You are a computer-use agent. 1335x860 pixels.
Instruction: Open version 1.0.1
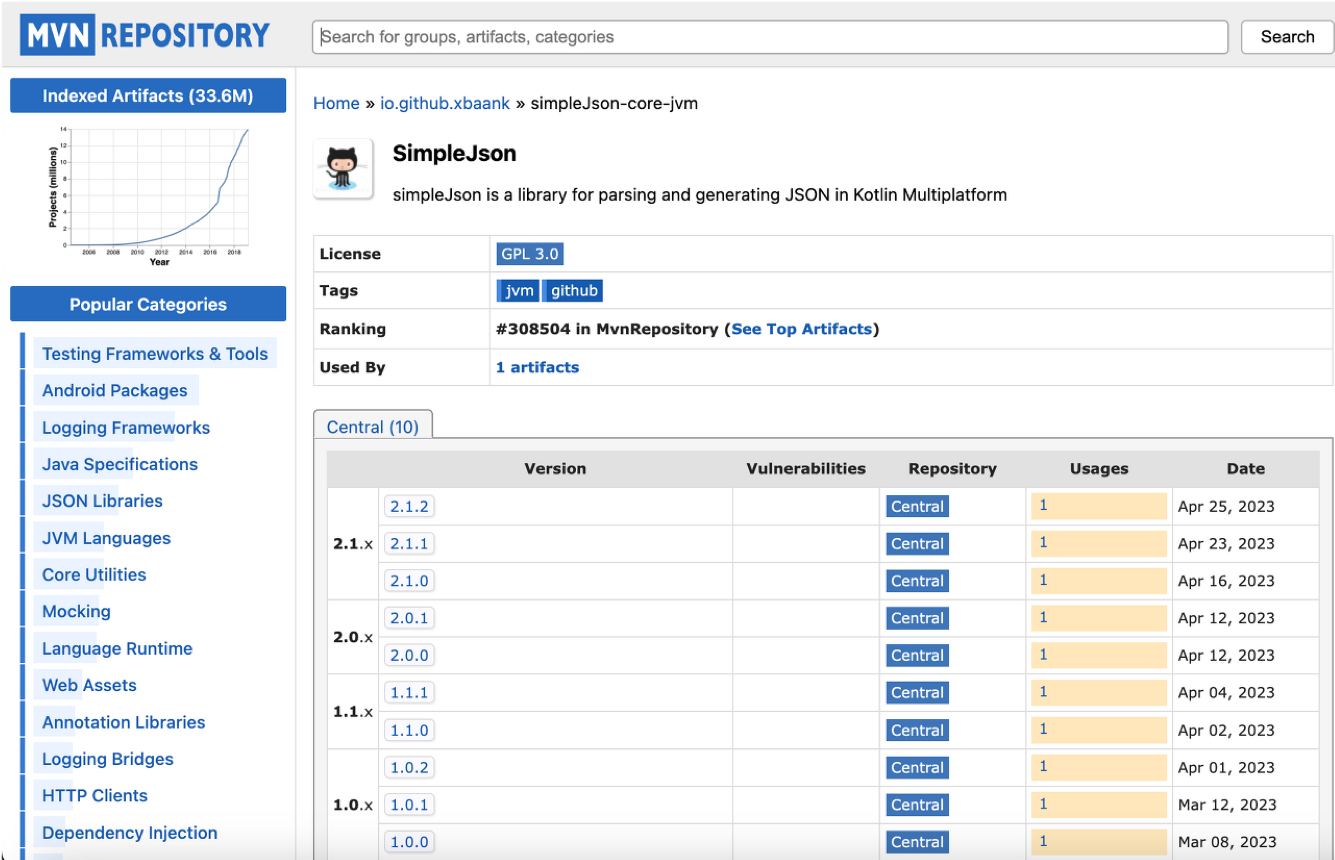click(x=409, y=804)
